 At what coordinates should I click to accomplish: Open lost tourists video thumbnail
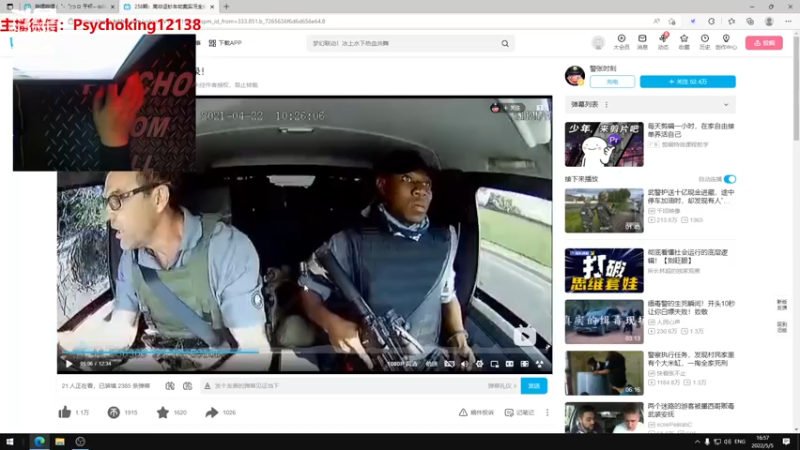[x=604, y=417]
